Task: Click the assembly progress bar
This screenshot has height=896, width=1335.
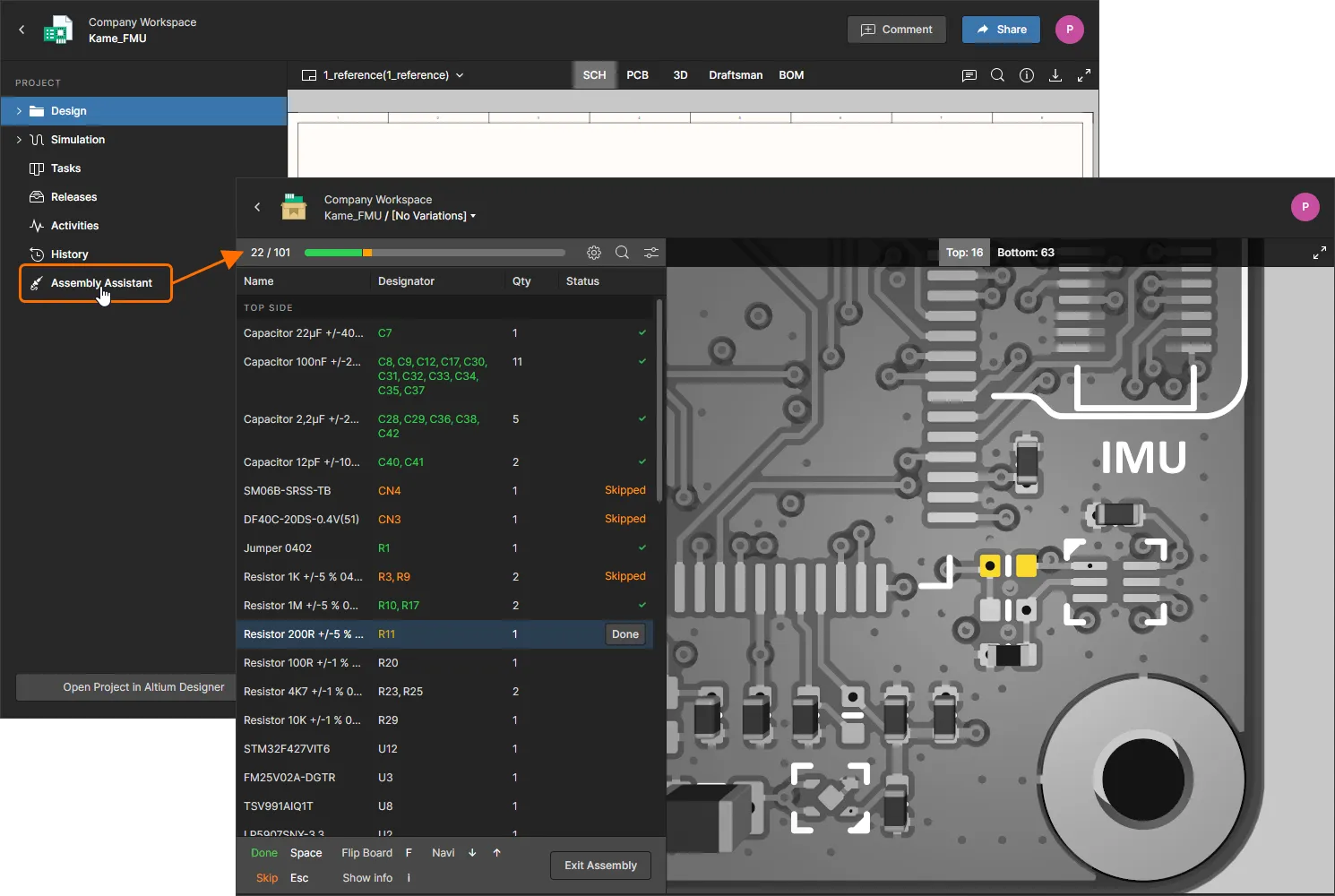Action: click(435, 253)
